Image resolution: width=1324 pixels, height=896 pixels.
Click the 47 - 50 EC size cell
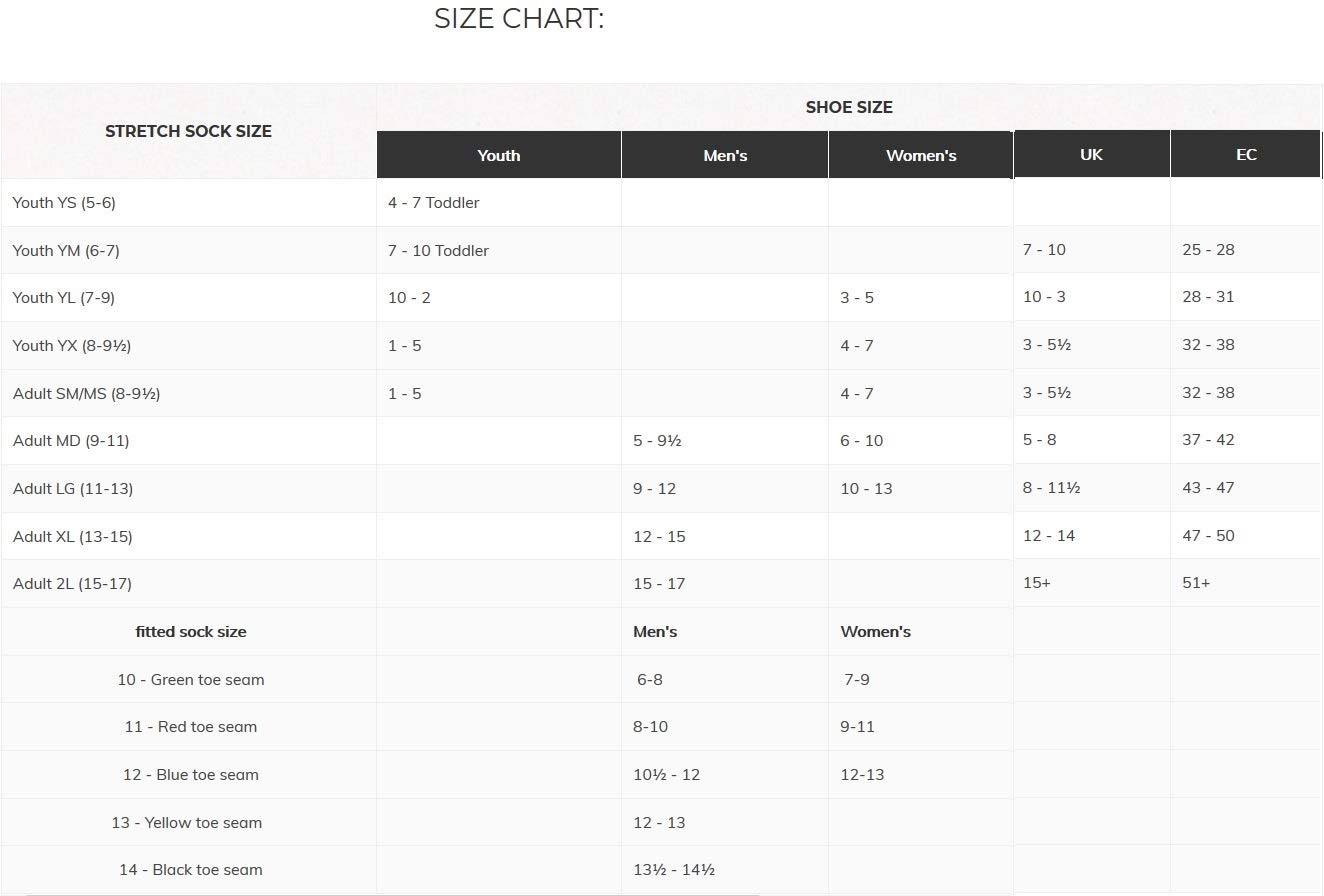[x=1208, y=535]
